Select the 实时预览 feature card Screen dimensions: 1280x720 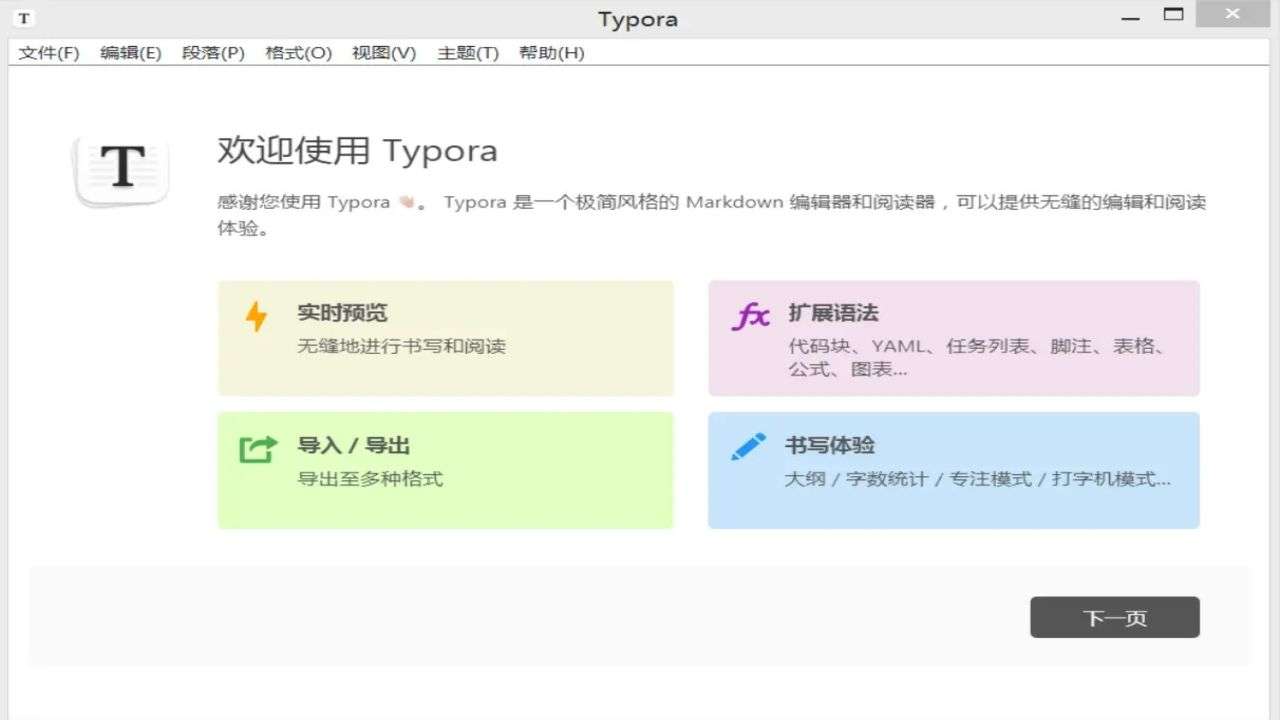[445, 338]
